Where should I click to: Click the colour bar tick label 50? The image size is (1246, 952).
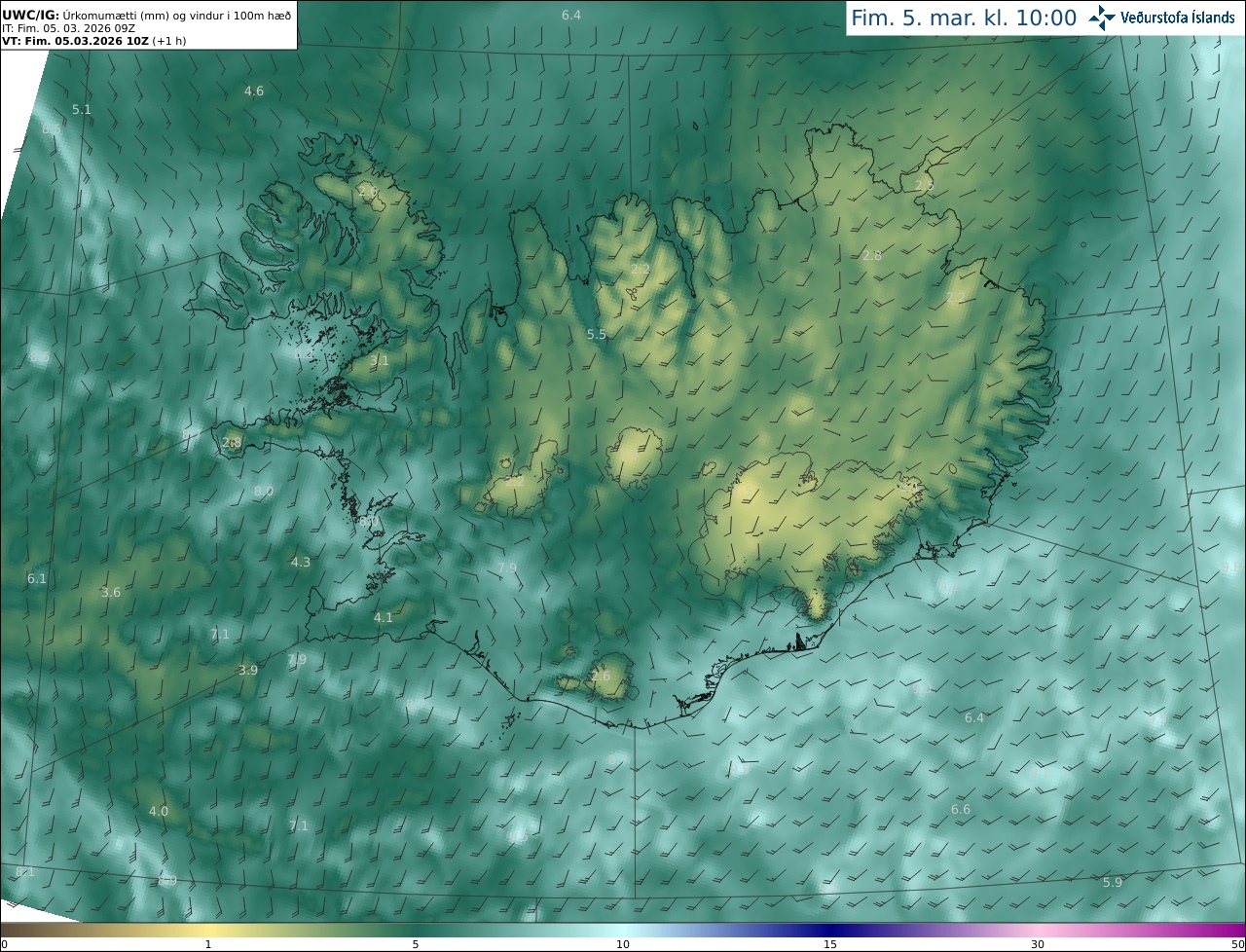pos(1237,944)
